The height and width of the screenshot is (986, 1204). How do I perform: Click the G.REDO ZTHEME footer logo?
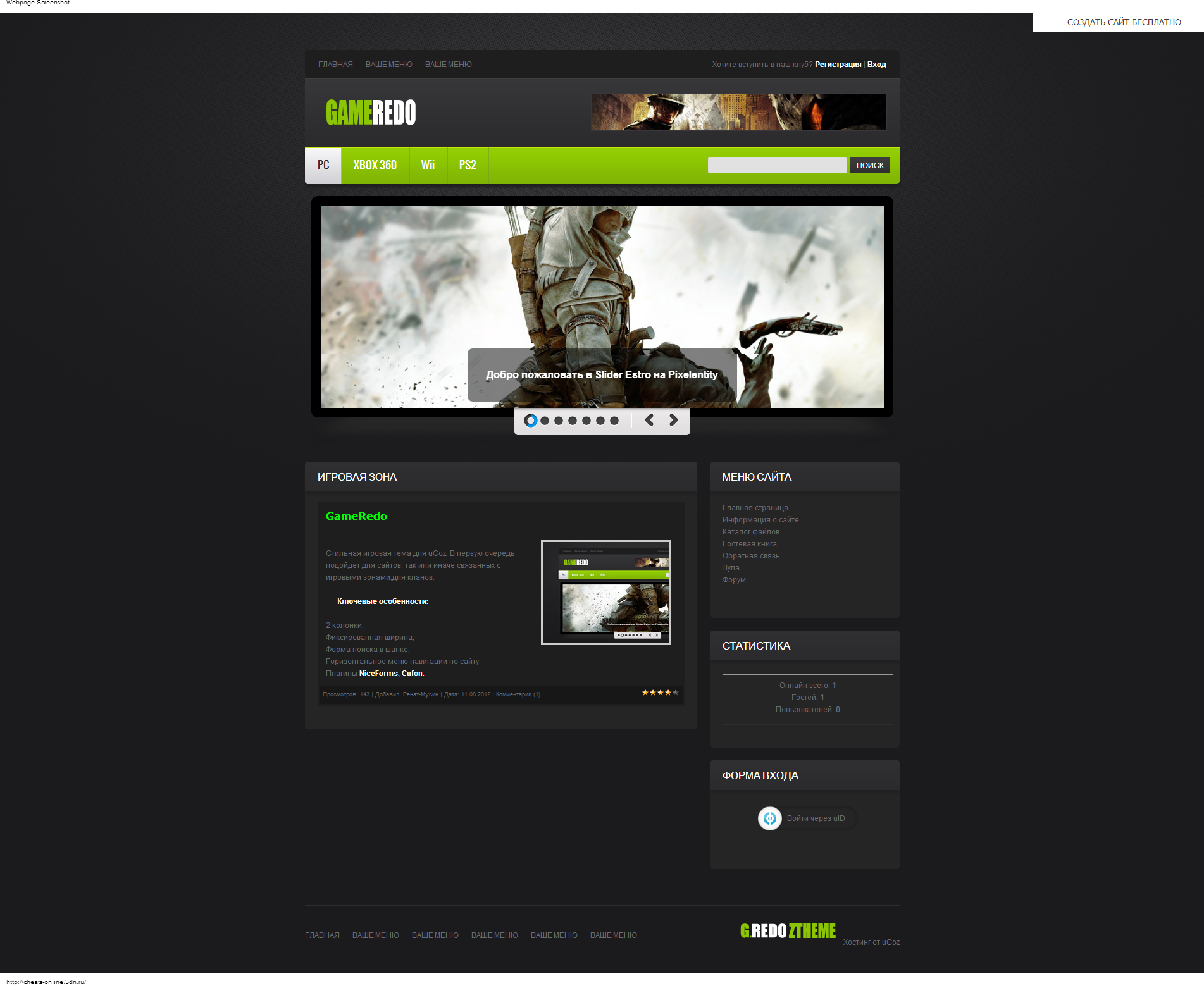click(x=788, y=931)
